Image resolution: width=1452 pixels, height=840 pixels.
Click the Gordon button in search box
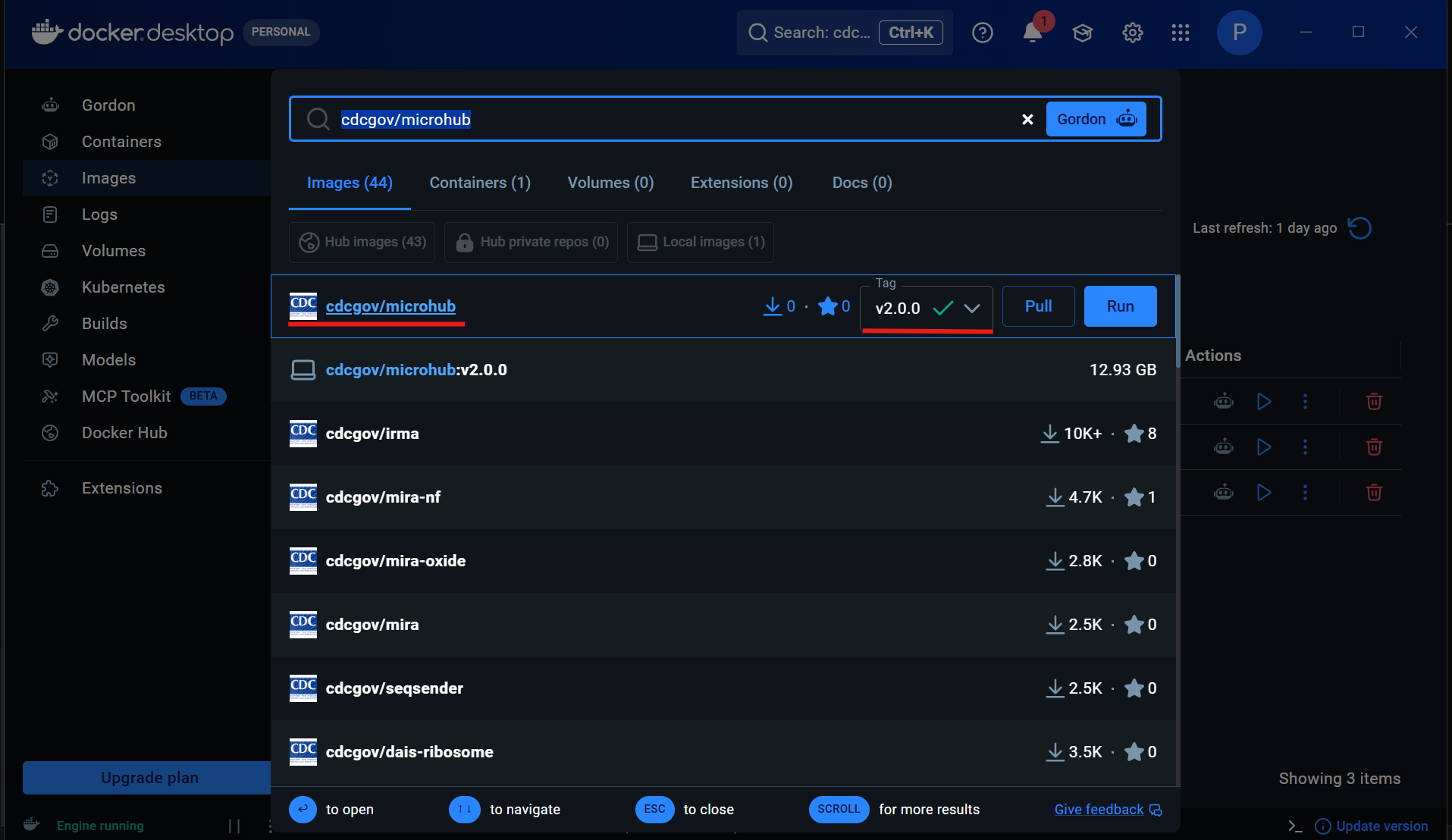pos(1096,119)
